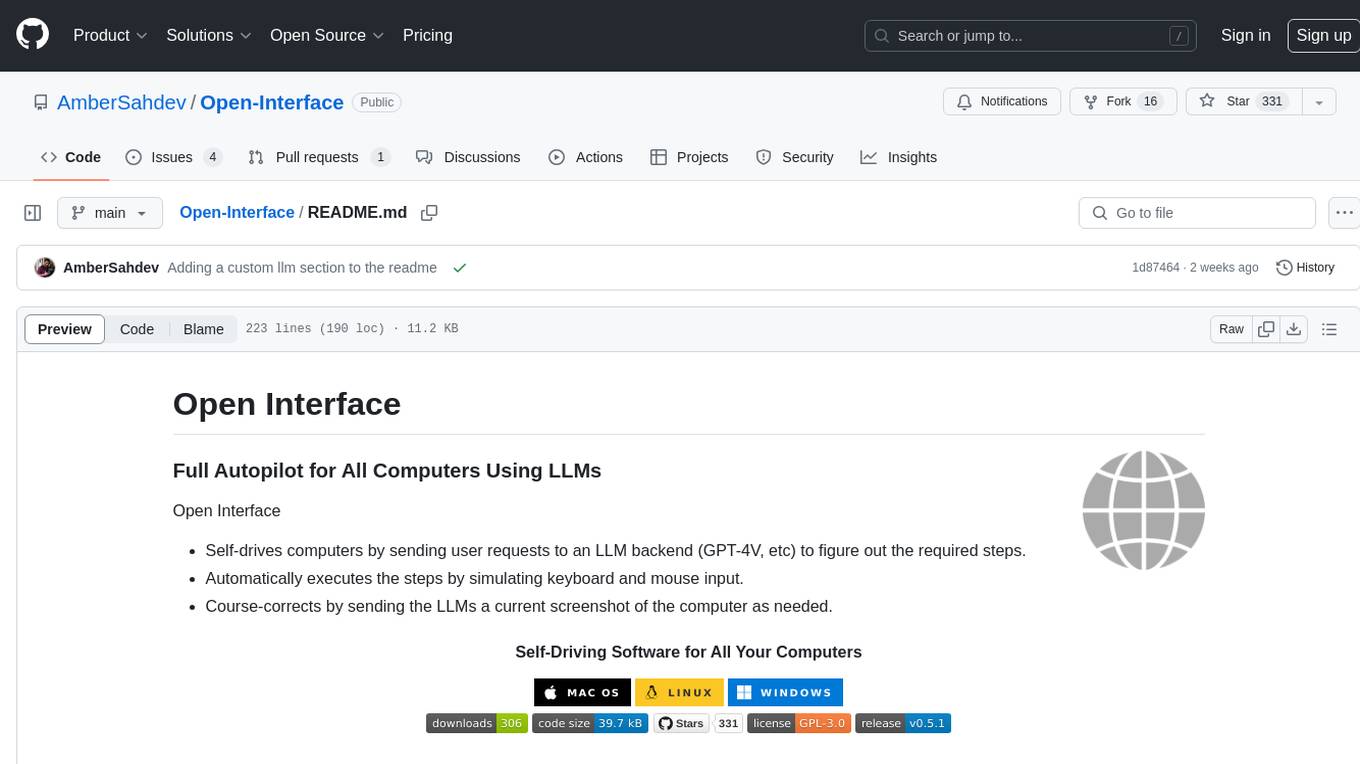Open the Raw file view
This screenshot has width=1360, height=764.
pos(1231,329)
